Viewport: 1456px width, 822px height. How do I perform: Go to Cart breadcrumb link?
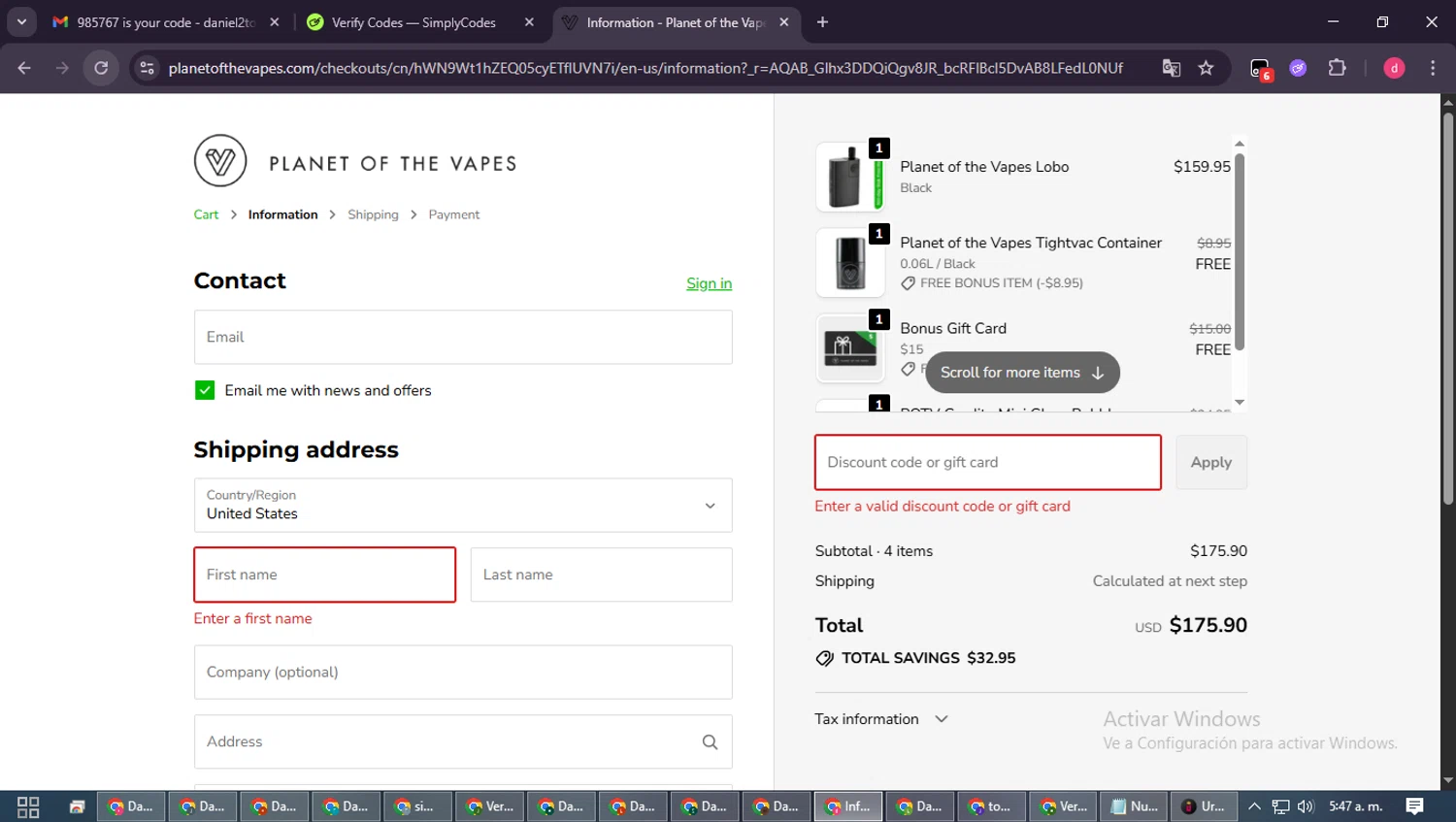pyautogui.click(x=206, y=214)
